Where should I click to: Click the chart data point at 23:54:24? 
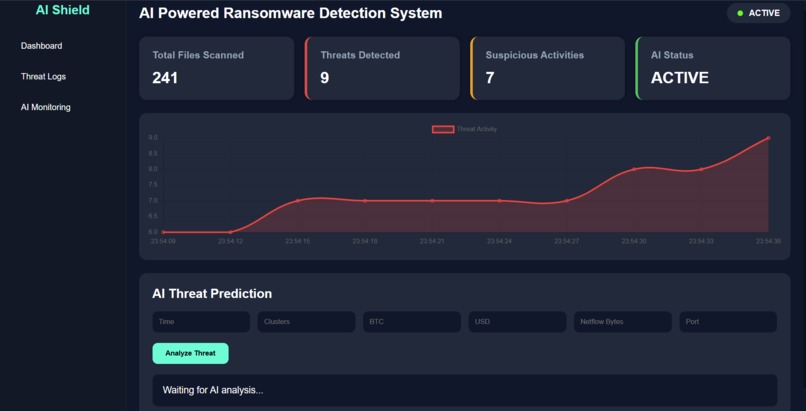pos(500,200)
